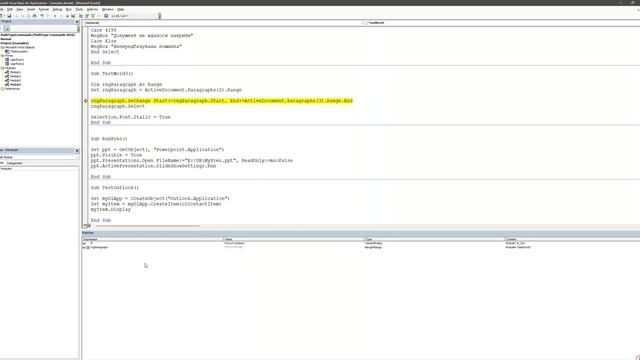
Task: Click the Cut icon in the toolbar
Action: pyautogui.click(x=16, y=16)
